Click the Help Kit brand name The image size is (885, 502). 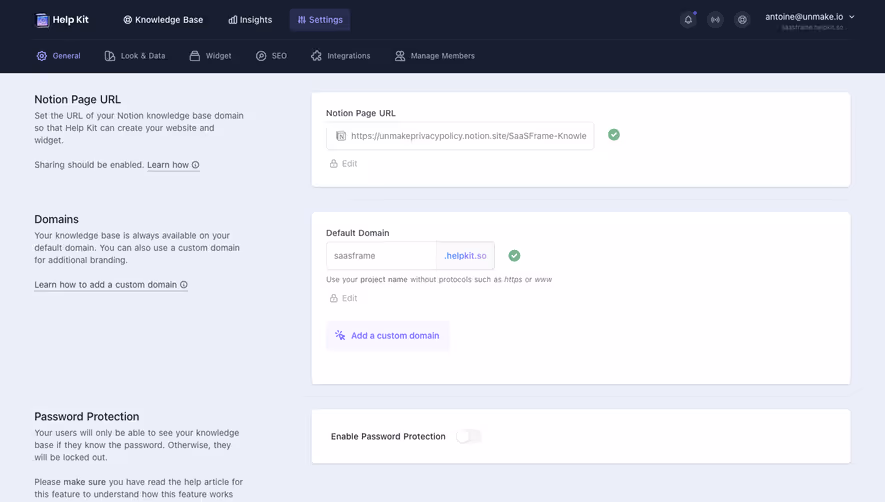point(71,20)
